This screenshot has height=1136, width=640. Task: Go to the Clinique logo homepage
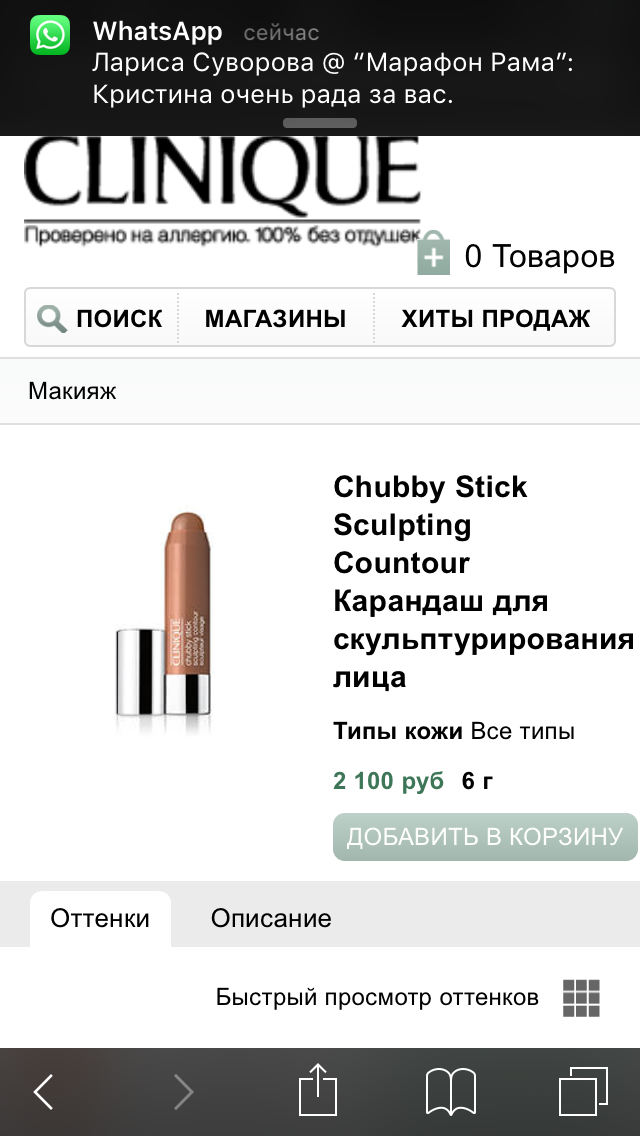222,190
